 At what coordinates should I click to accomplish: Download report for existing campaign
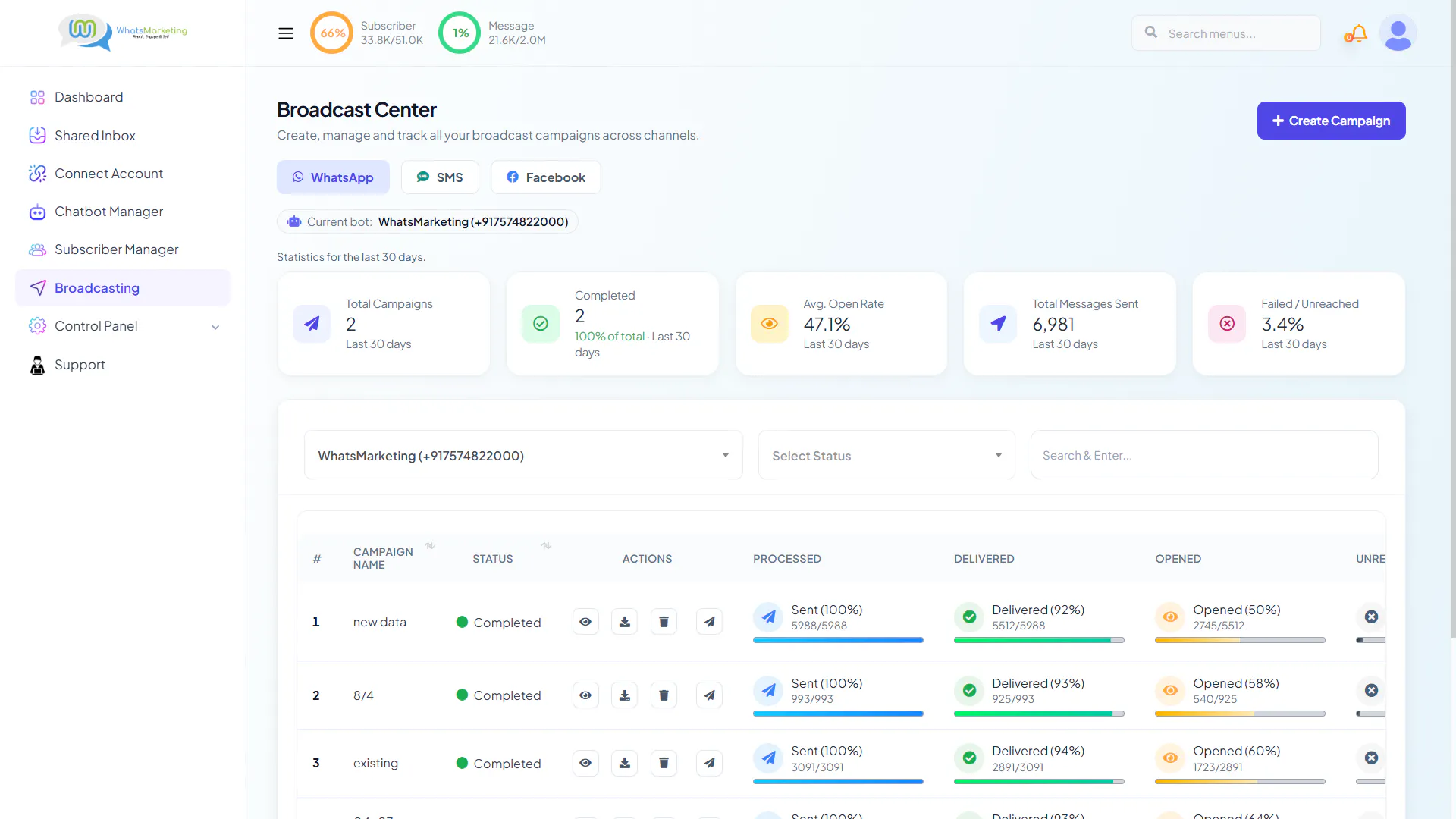pyautogui.click(x=625, y=763)
